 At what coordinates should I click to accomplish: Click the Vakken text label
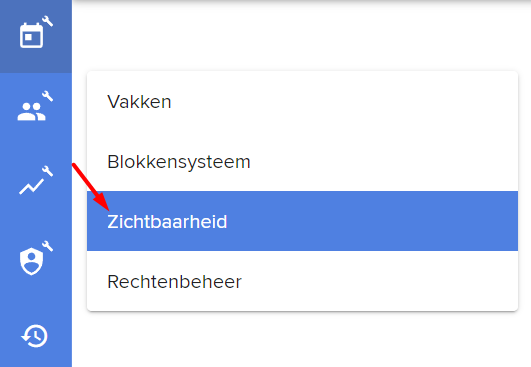[x=139, y=102]
